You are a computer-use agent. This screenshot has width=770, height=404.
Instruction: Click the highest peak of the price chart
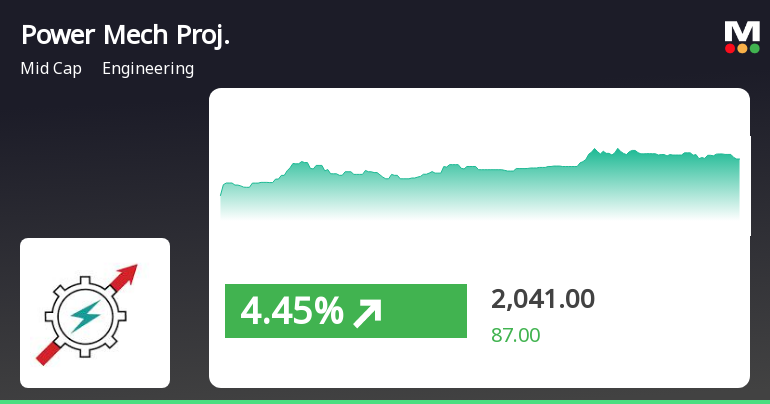[595, 149]
